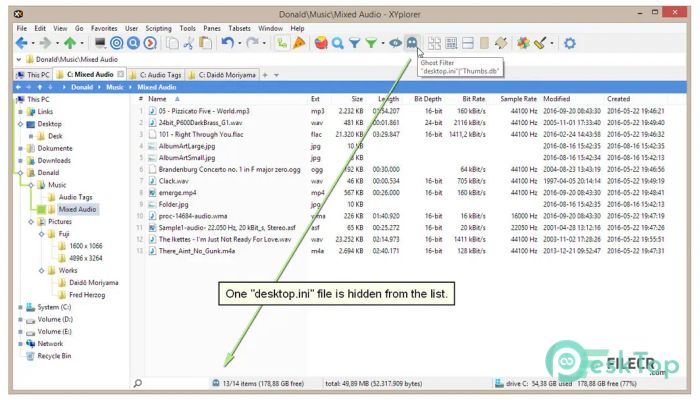
Task: Click the Copy toolbar icon
Action: click(x=172, y=43)
